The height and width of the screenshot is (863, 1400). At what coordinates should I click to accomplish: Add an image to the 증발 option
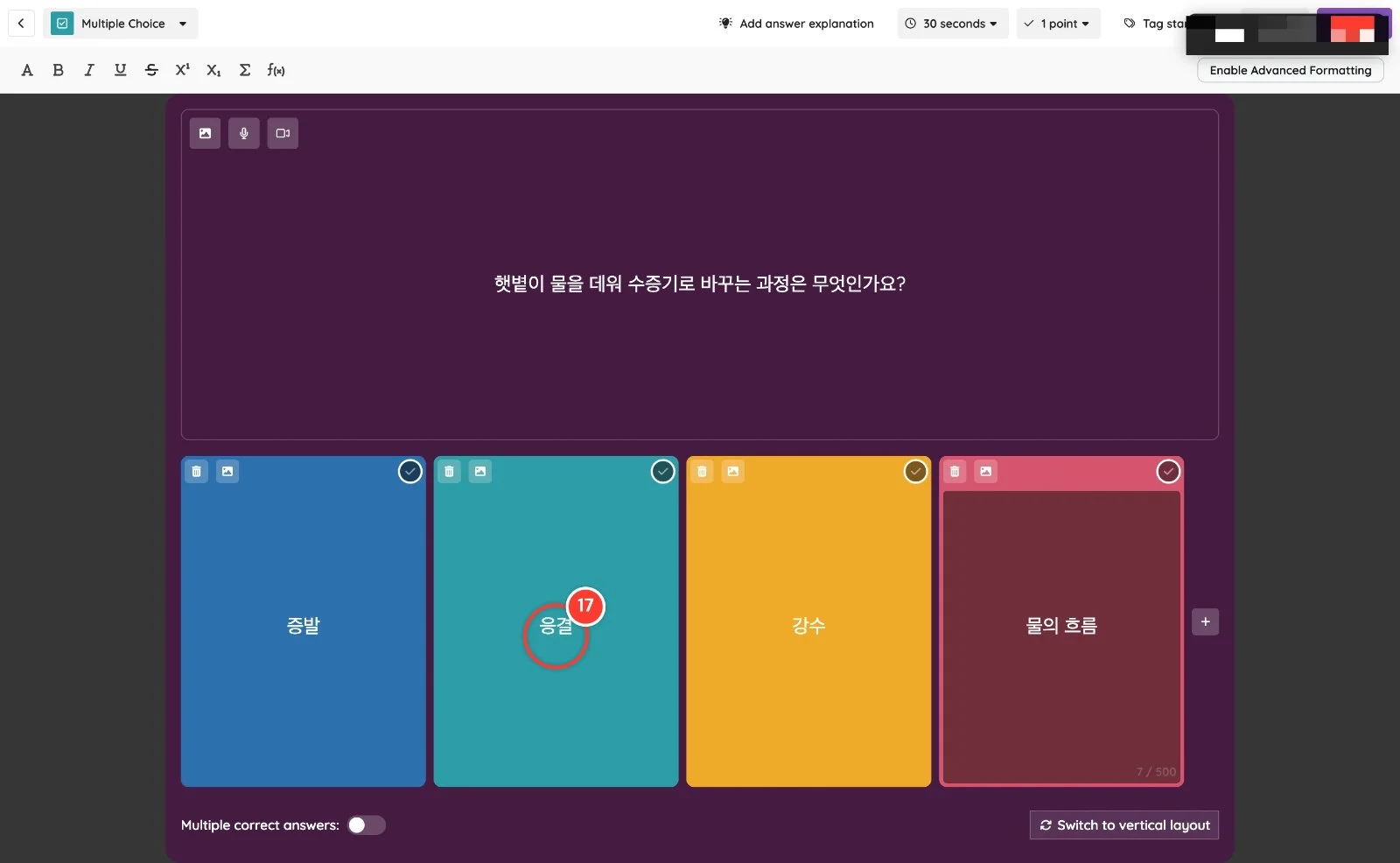point(227,472)
